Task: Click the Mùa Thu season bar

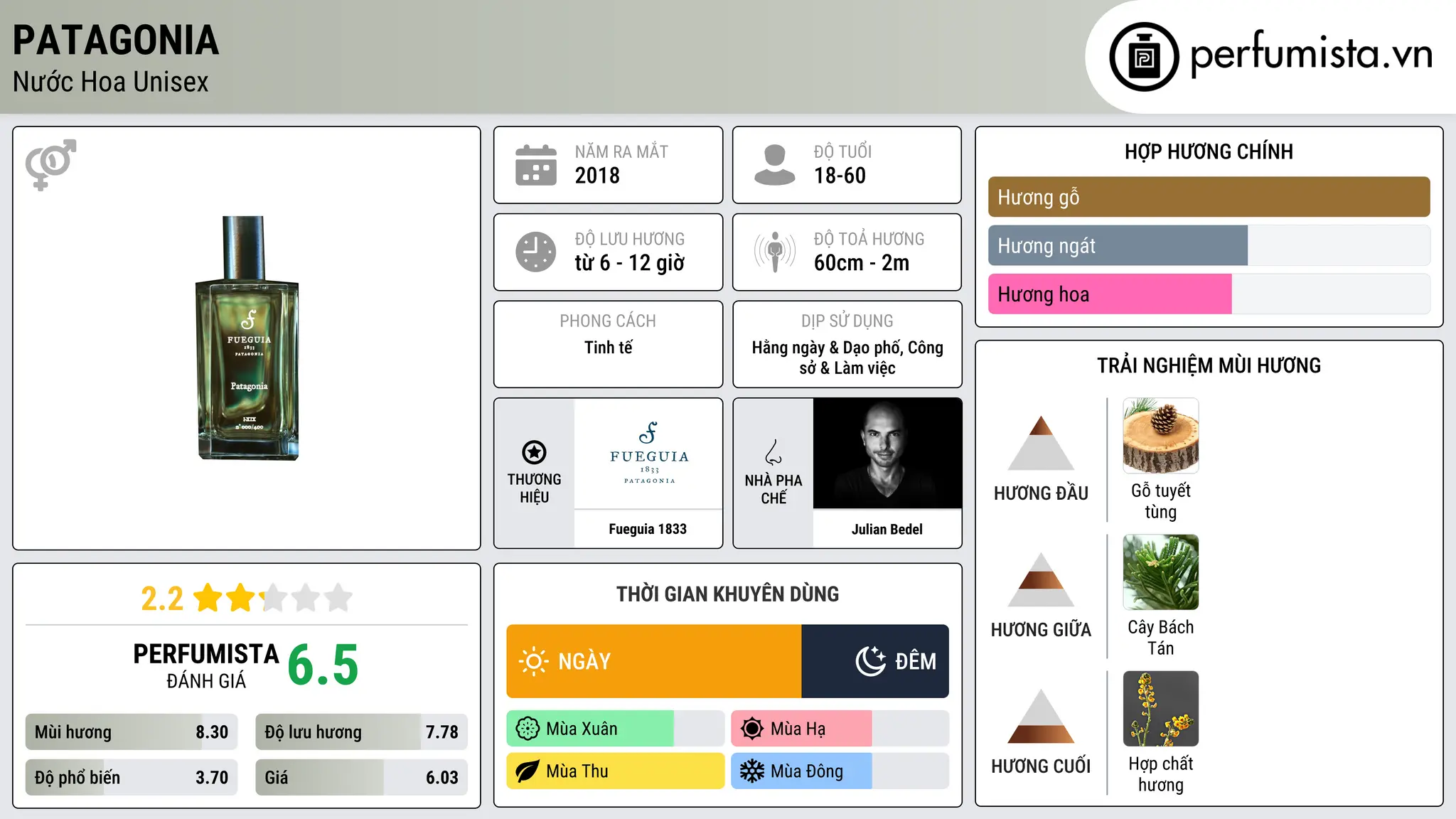Action: click(x=616, y=771)
